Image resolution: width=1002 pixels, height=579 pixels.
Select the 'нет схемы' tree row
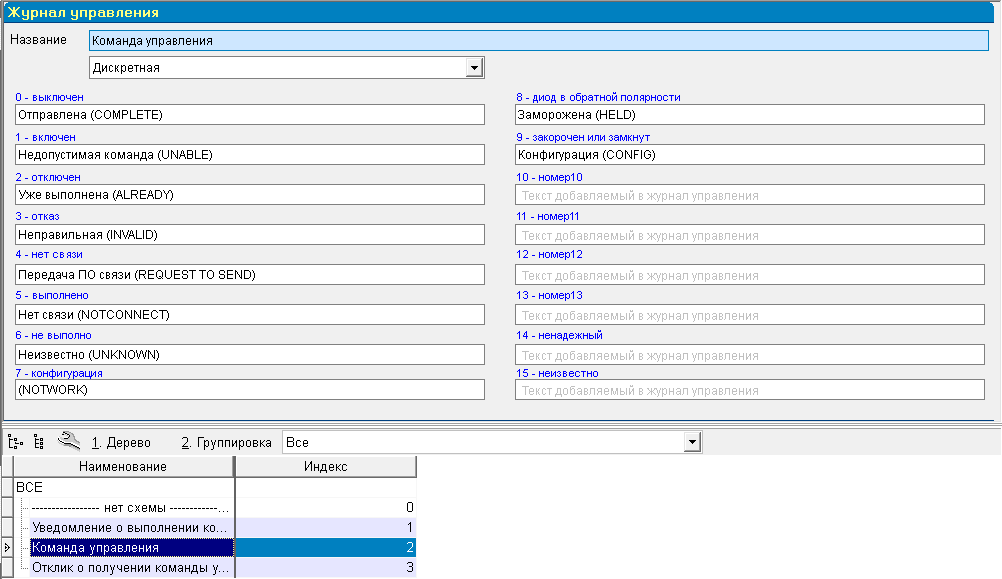click(130, 507)
